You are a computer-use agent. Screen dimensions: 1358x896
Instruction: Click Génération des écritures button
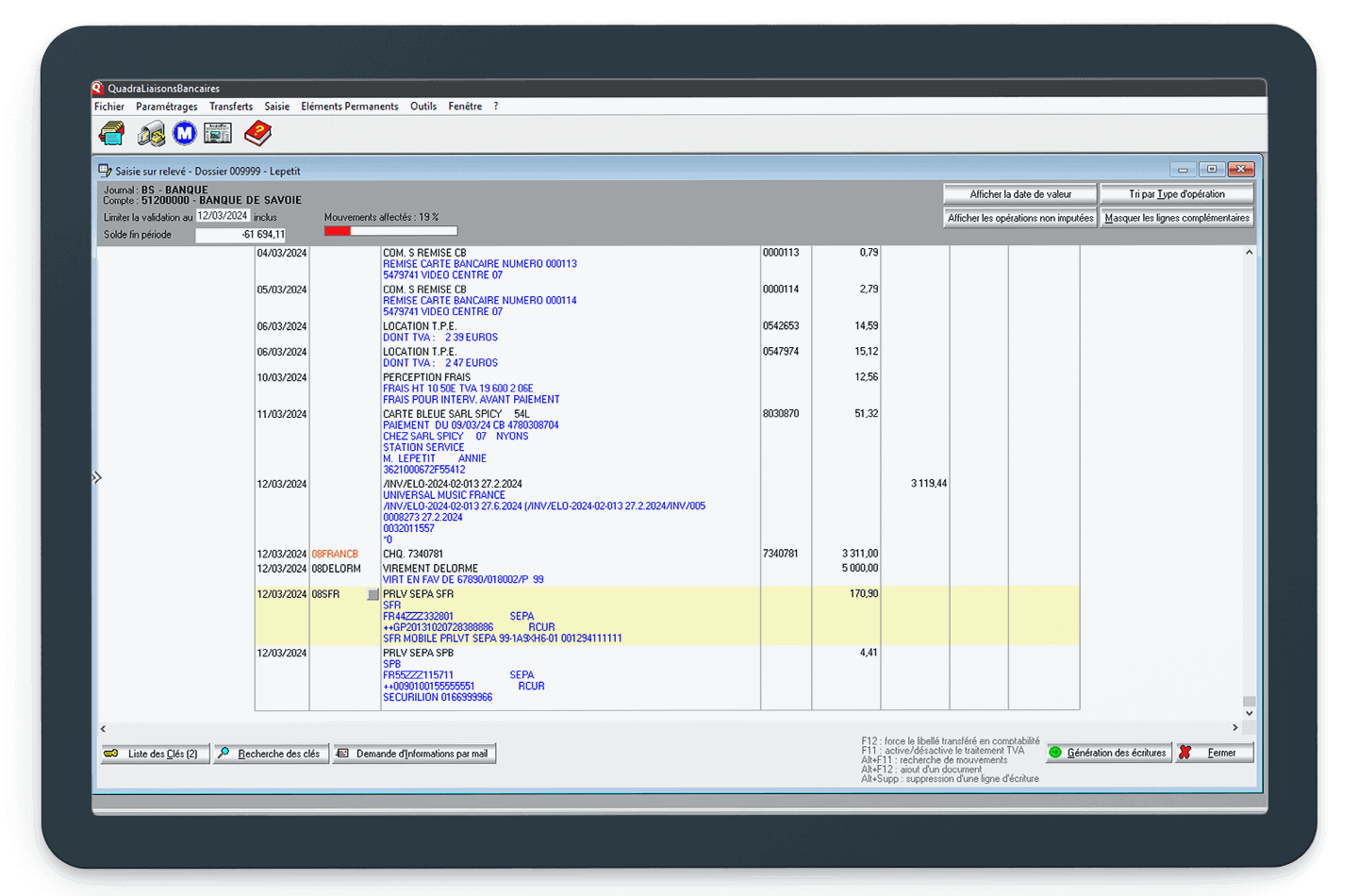(1109, 753)
